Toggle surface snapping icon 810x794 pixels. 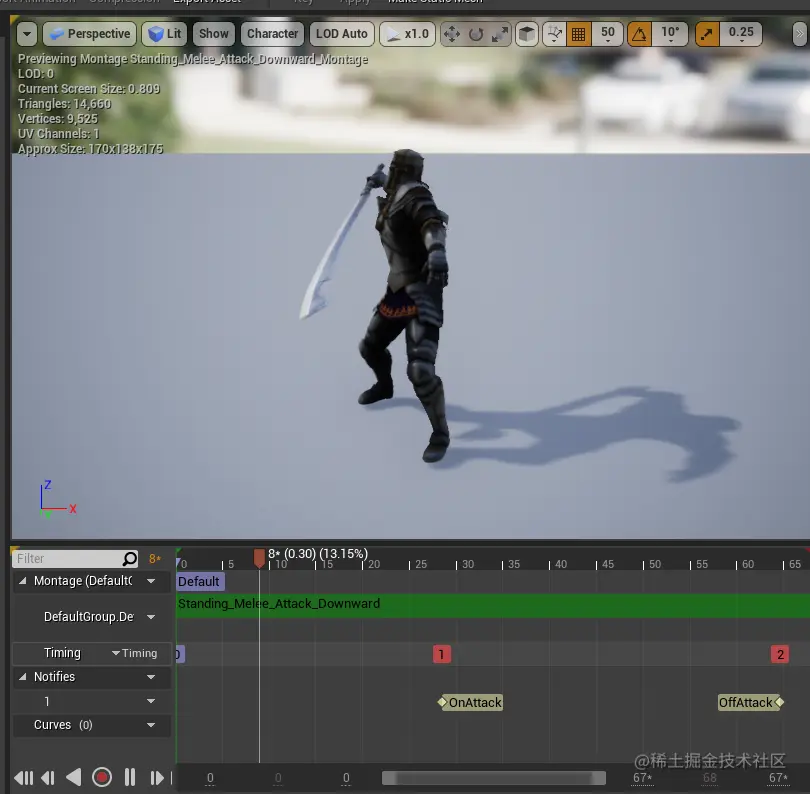(554, 35)
